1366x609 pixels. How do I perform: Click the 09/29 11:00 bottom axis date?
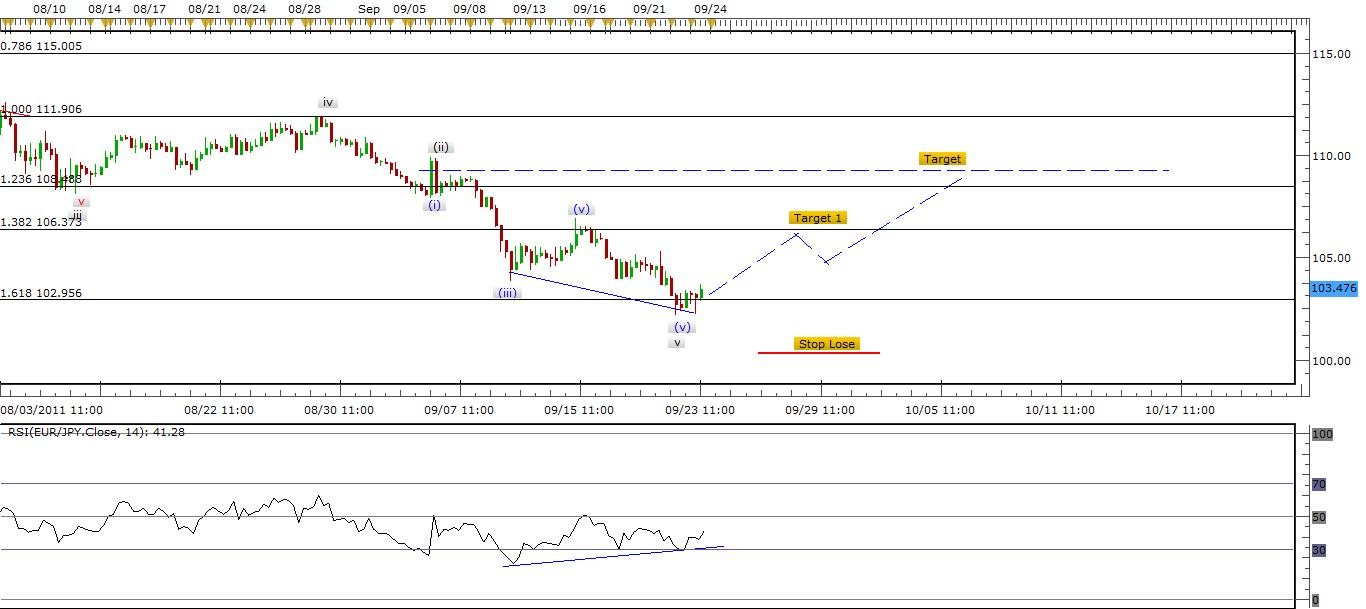pos(820,410)
